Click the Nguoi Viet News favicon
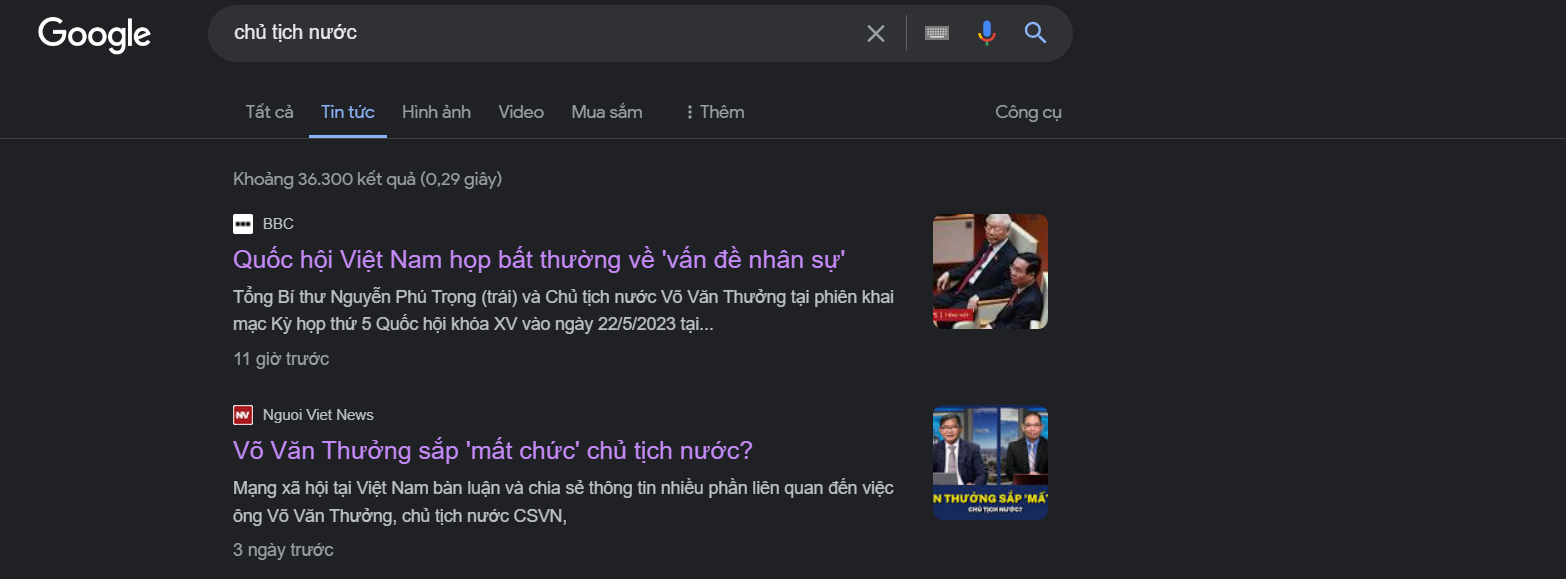Screen dimensions: 1566x579 coord(243,415)
